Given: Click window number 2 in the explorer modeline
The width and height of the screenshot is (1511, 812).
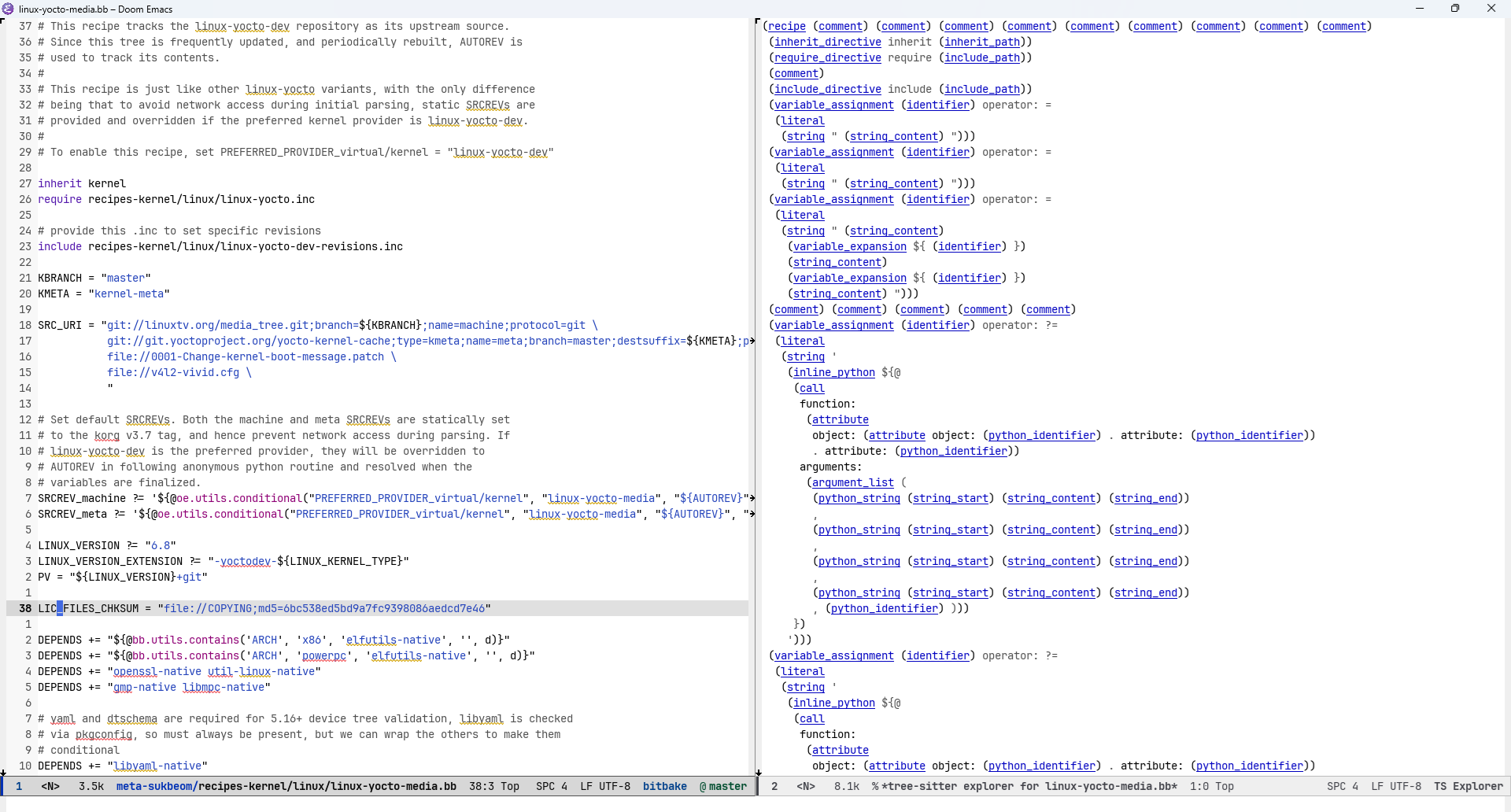Looking at the screenshot, I should coord(774,786).
